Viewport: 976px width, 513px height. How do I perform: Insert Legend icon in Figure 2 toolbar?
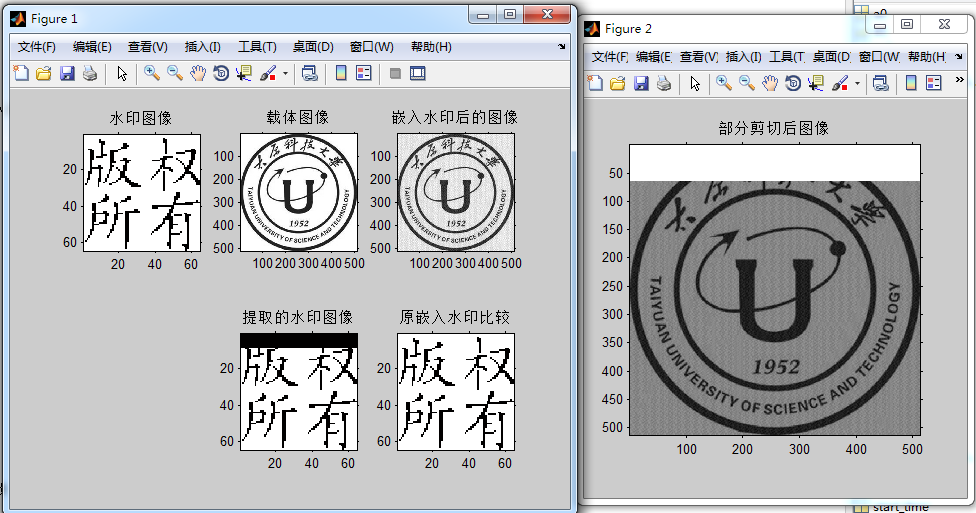(934, 83)
